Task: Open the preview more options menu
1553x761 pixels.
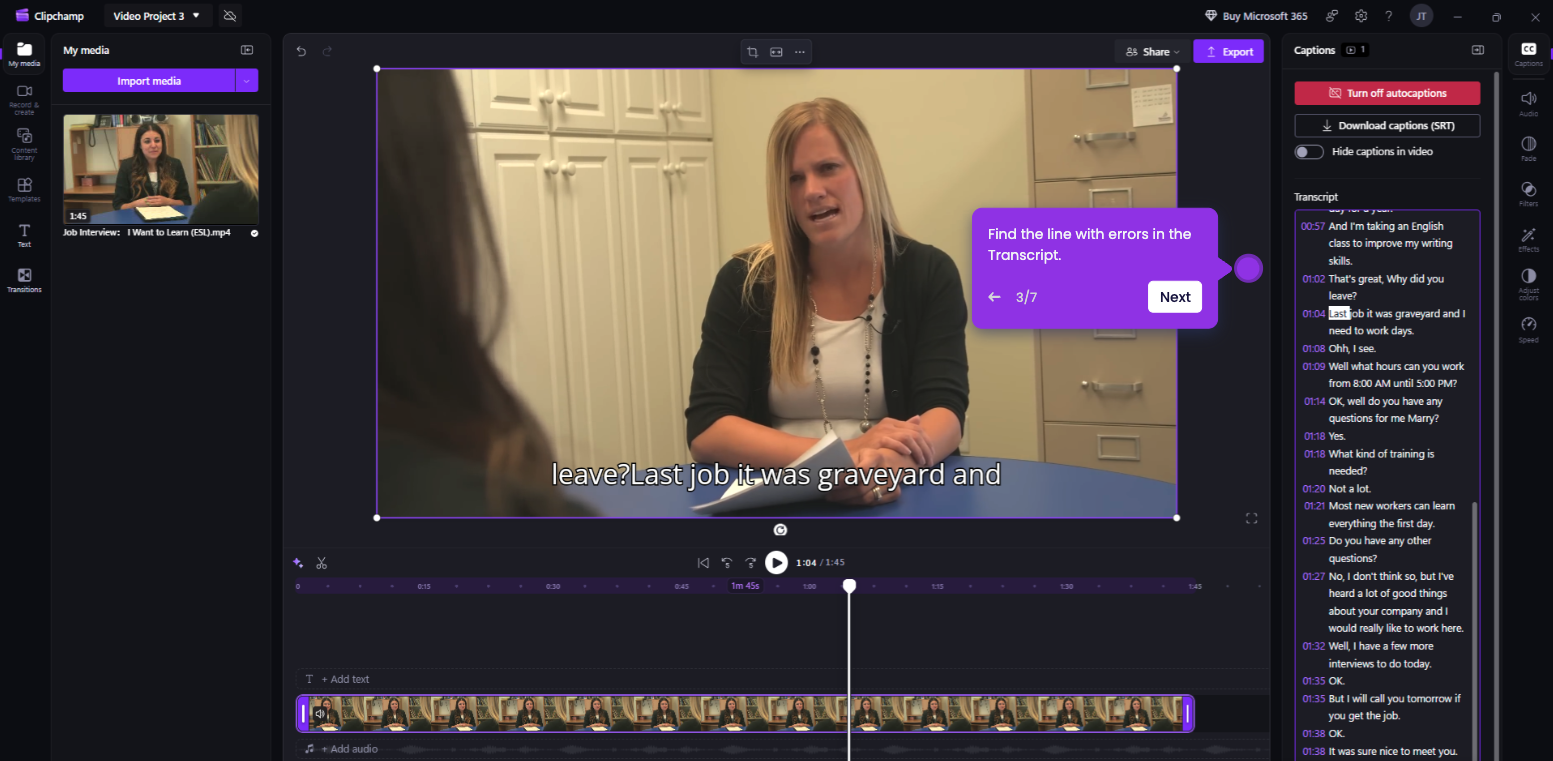Action: click(800, 52)
